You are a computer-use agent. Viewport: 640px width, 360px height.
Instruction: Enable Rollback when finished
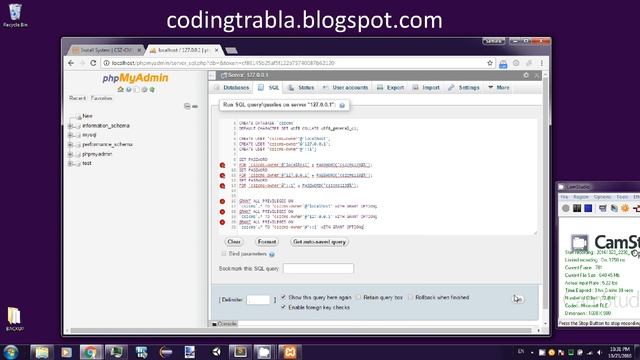(x=410, y=297)
